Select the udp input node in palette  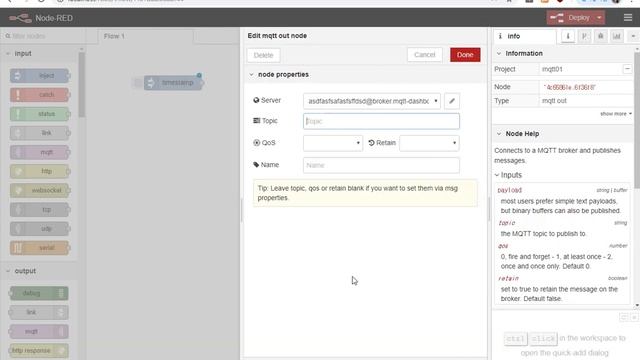point(40,229)
